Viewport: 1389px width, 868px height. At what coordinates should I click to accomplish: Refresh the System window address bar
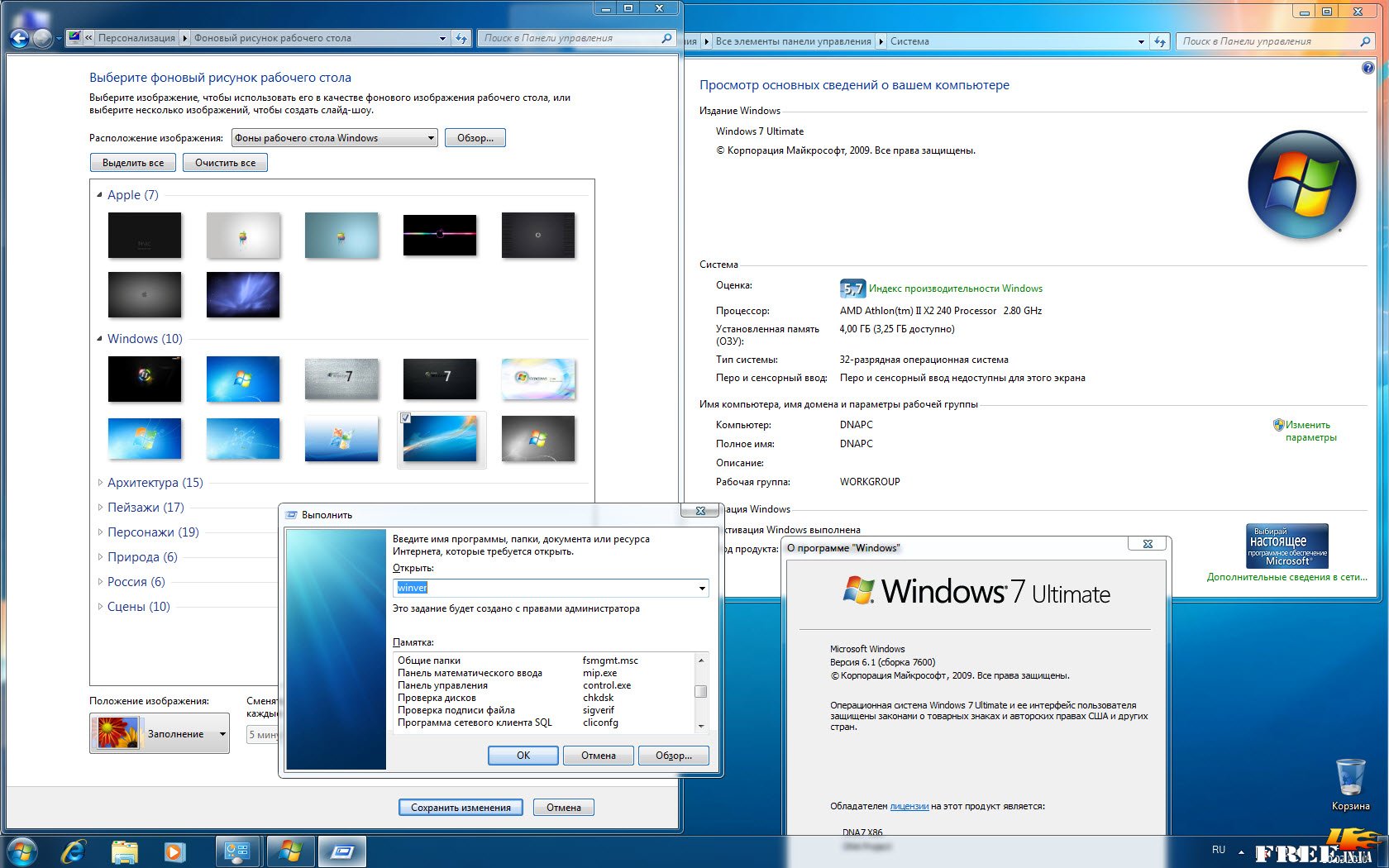[1160, 41]
